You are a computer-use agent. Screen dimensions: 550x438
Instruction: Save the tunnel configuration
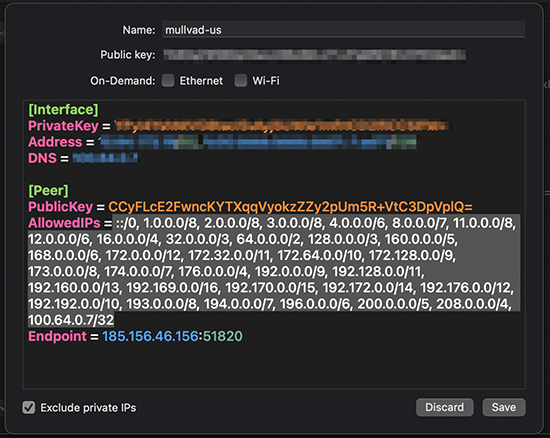(x=504, y=407)
